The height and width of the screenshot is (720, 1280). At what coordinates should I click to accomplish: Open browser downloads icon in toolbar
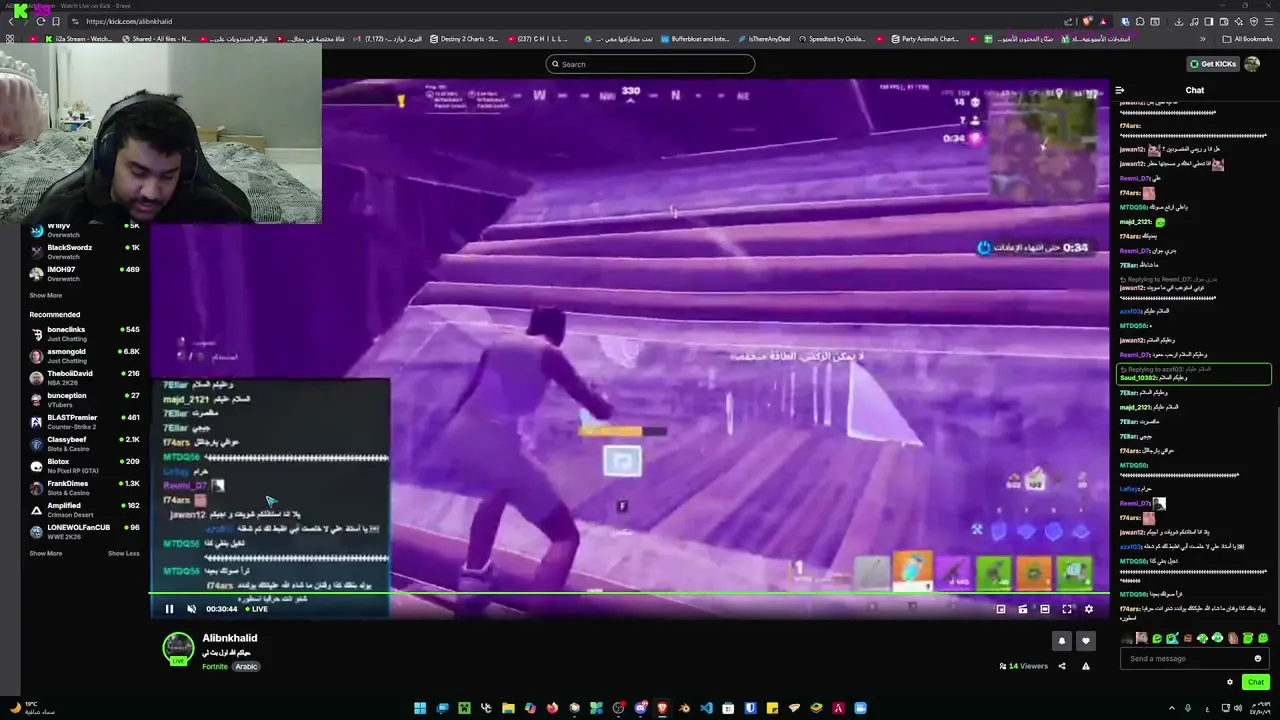click(1179, 21)
